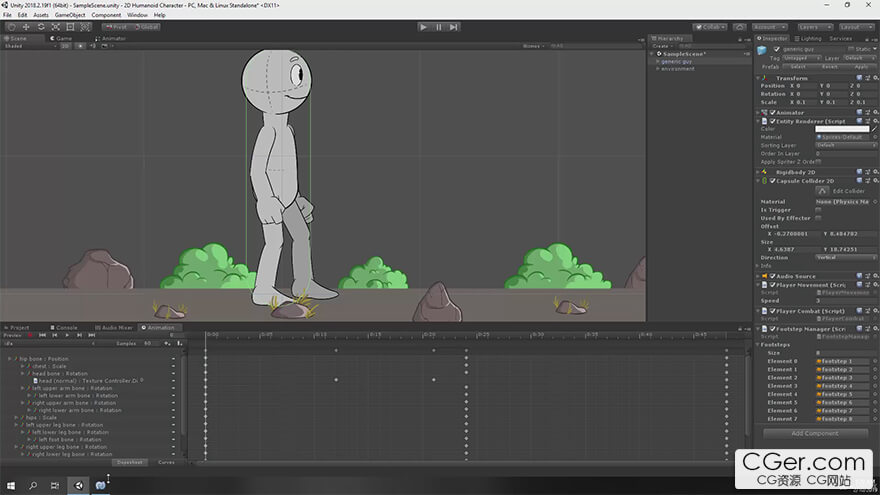The width and height of the screenshot is (880, 495).
Task: Switch to the Console tab
Action: coord(64,328)
